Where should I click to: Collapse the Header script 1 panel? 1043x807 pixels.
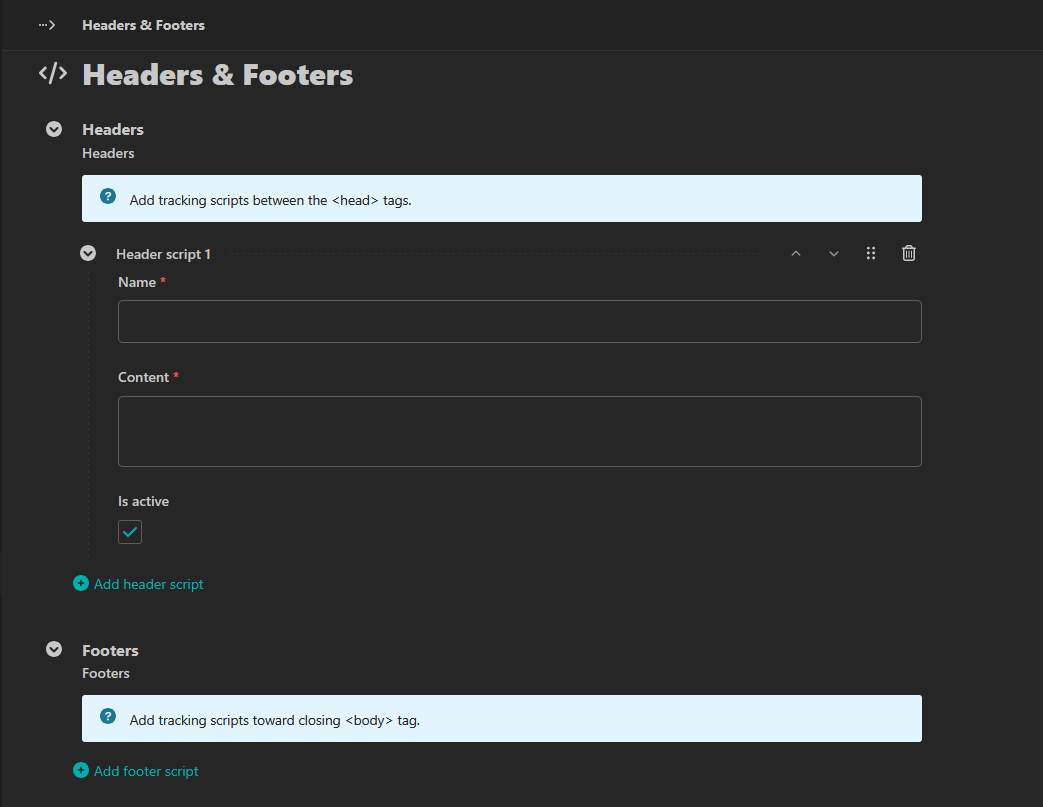point(88,253)
